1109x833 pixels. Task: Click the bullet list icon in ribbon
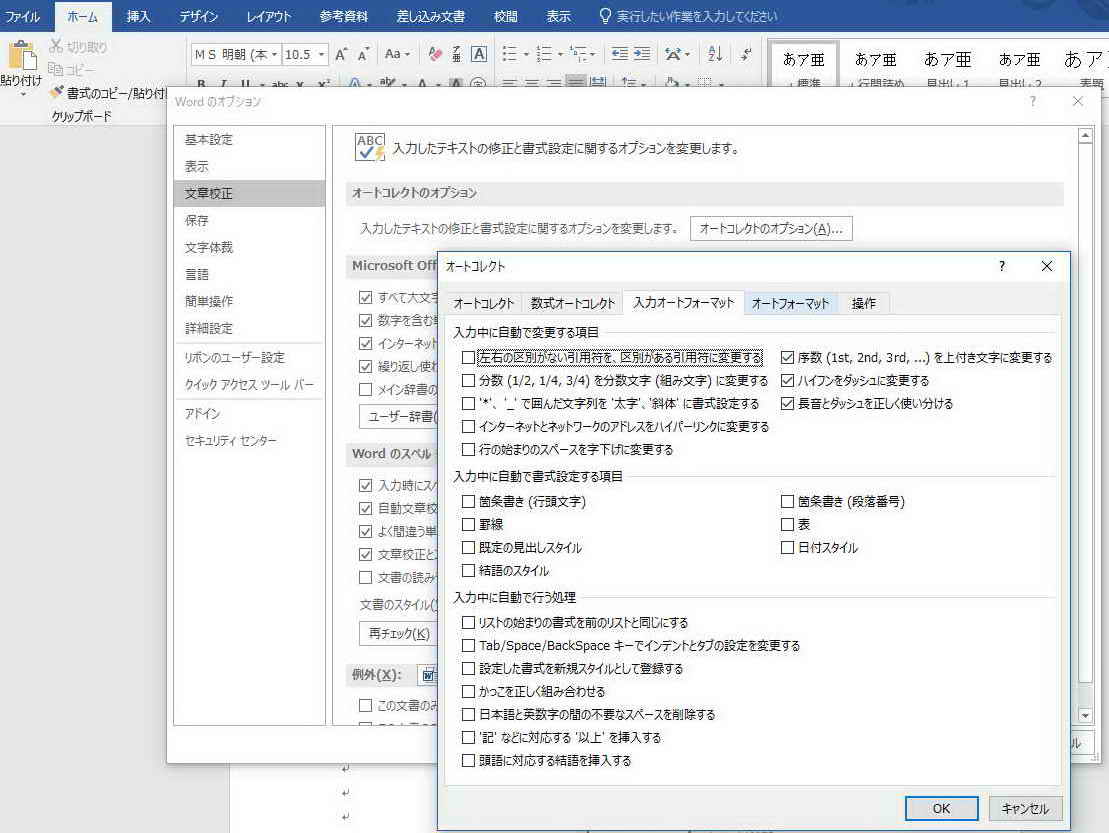[508, 54]
